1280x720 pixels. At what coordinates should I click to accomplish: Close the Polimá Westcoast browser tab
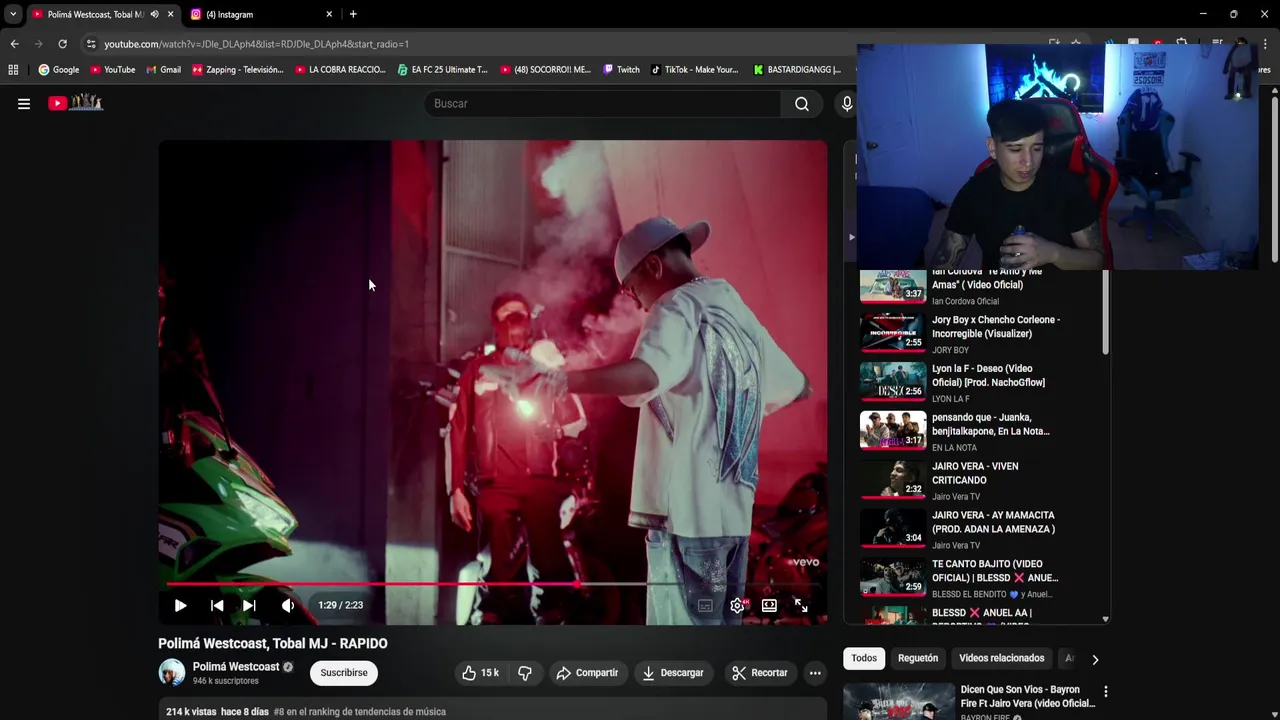pos(171,14)
